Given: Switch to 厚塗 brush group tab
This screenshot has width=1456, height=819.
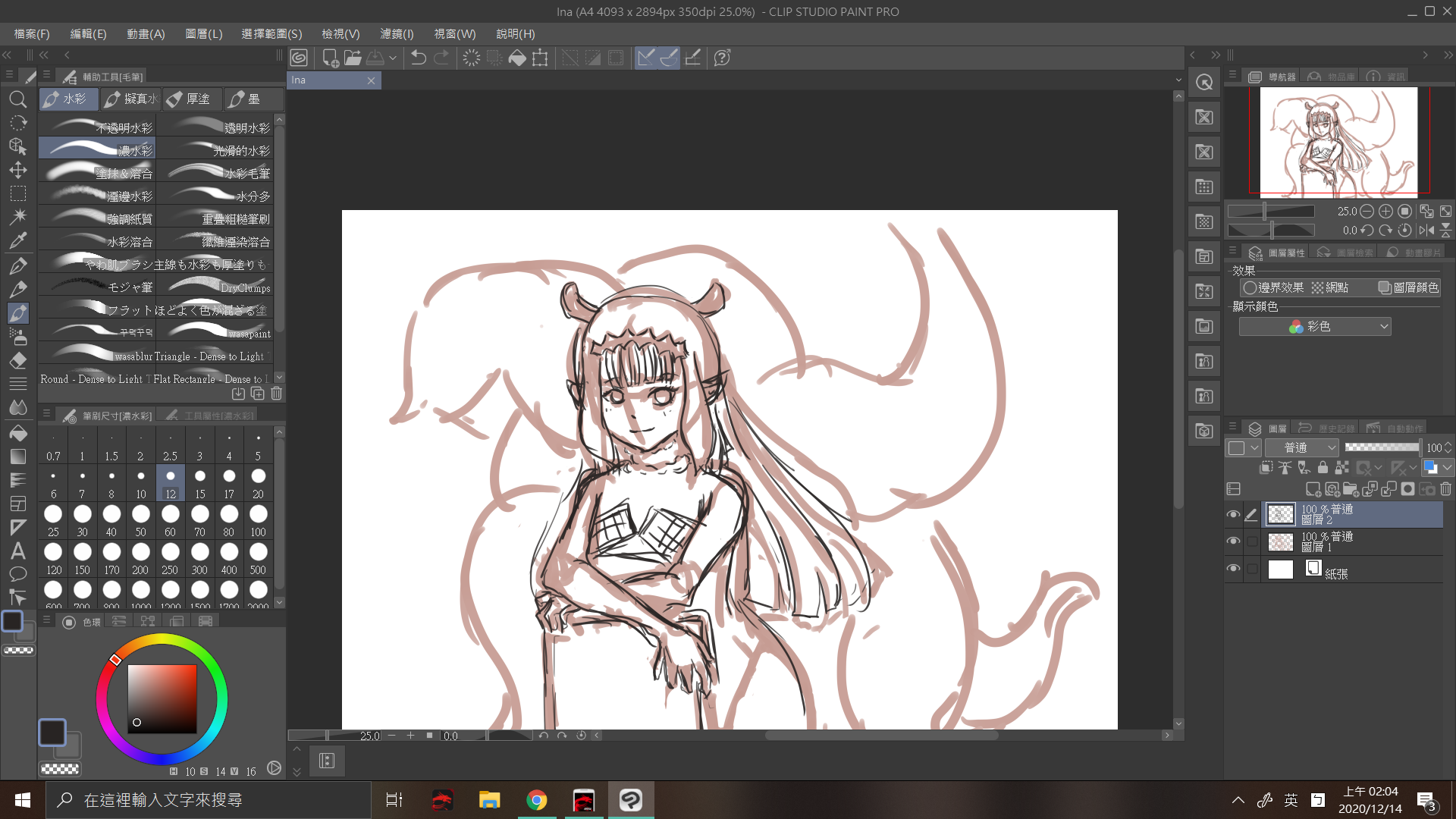Looking at the screenshot, I should pyautogui.click(x=192, y=99).
